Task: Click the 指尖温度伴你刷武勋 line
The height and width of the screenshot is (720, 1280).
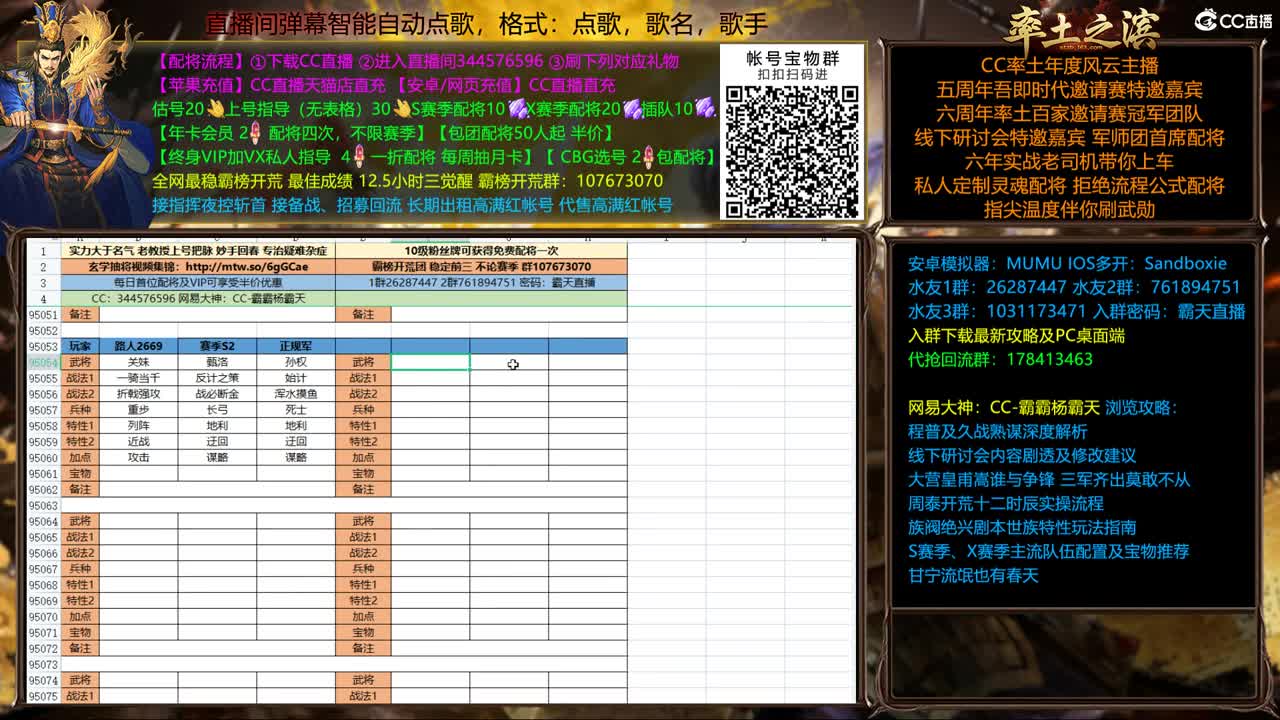Action: (x=1069, y=209)
